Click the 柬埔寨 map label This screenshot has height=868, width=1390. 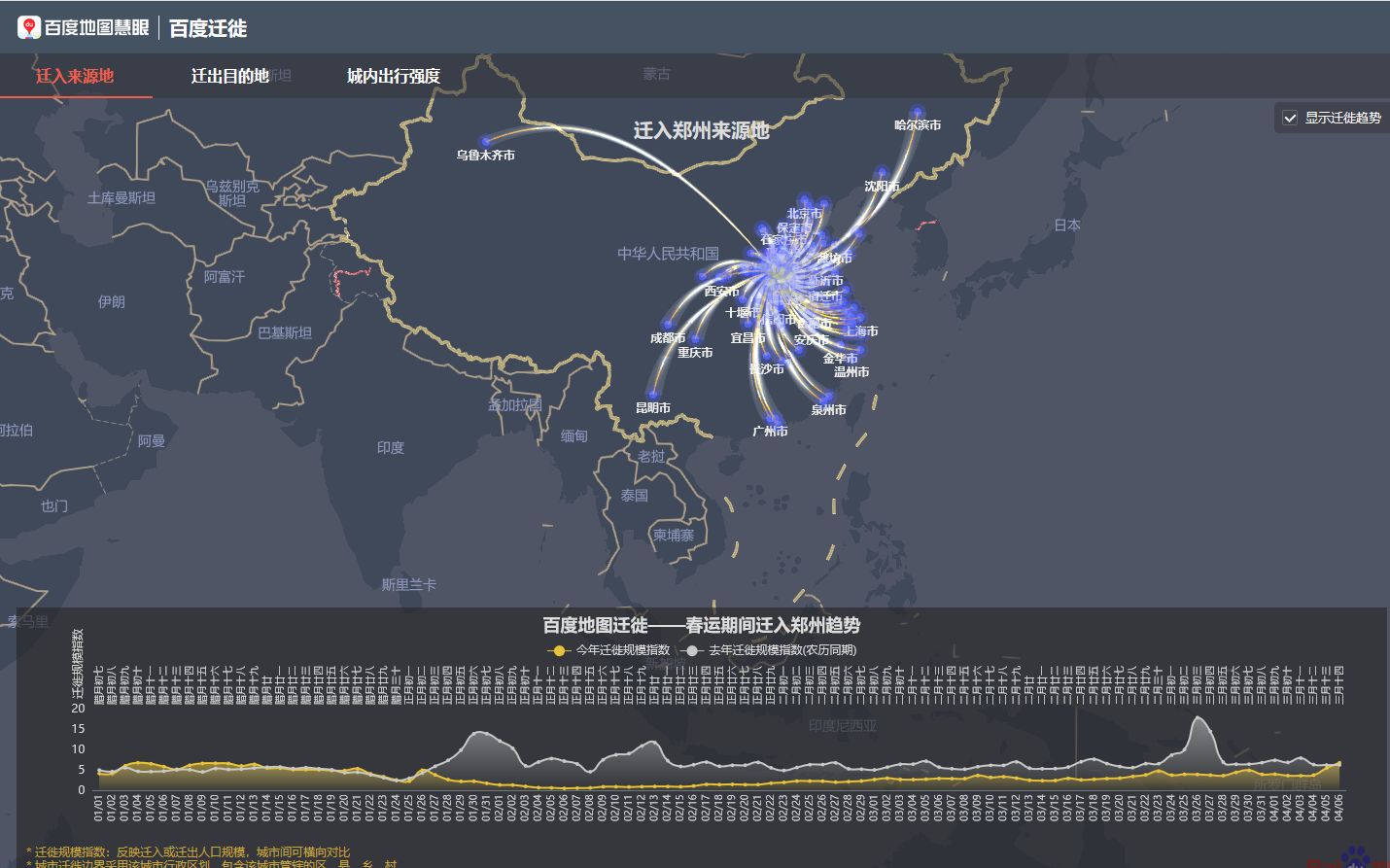(x=674, y=535)
